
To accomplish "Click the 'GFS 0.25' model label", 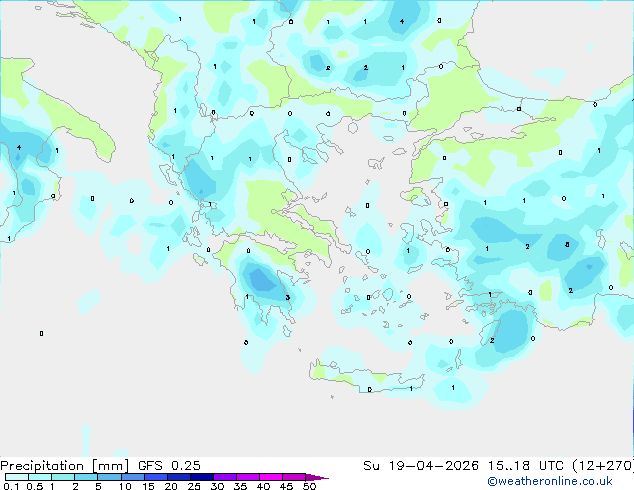I will click(x=169, y=466).
